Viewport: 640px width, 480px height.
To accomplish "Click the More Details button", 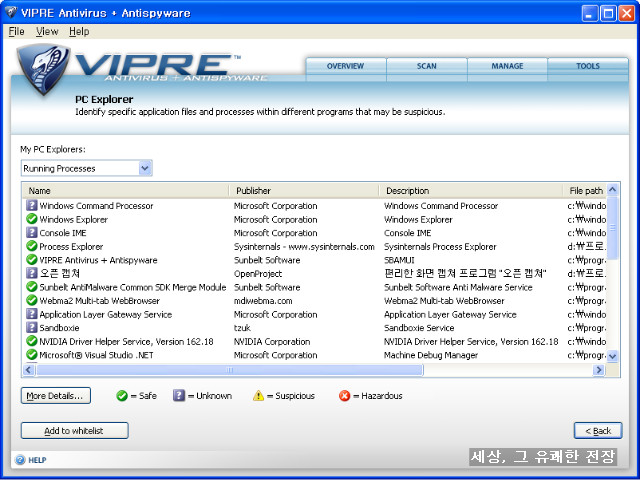I will pyautogui.click(x=56, y=396).
